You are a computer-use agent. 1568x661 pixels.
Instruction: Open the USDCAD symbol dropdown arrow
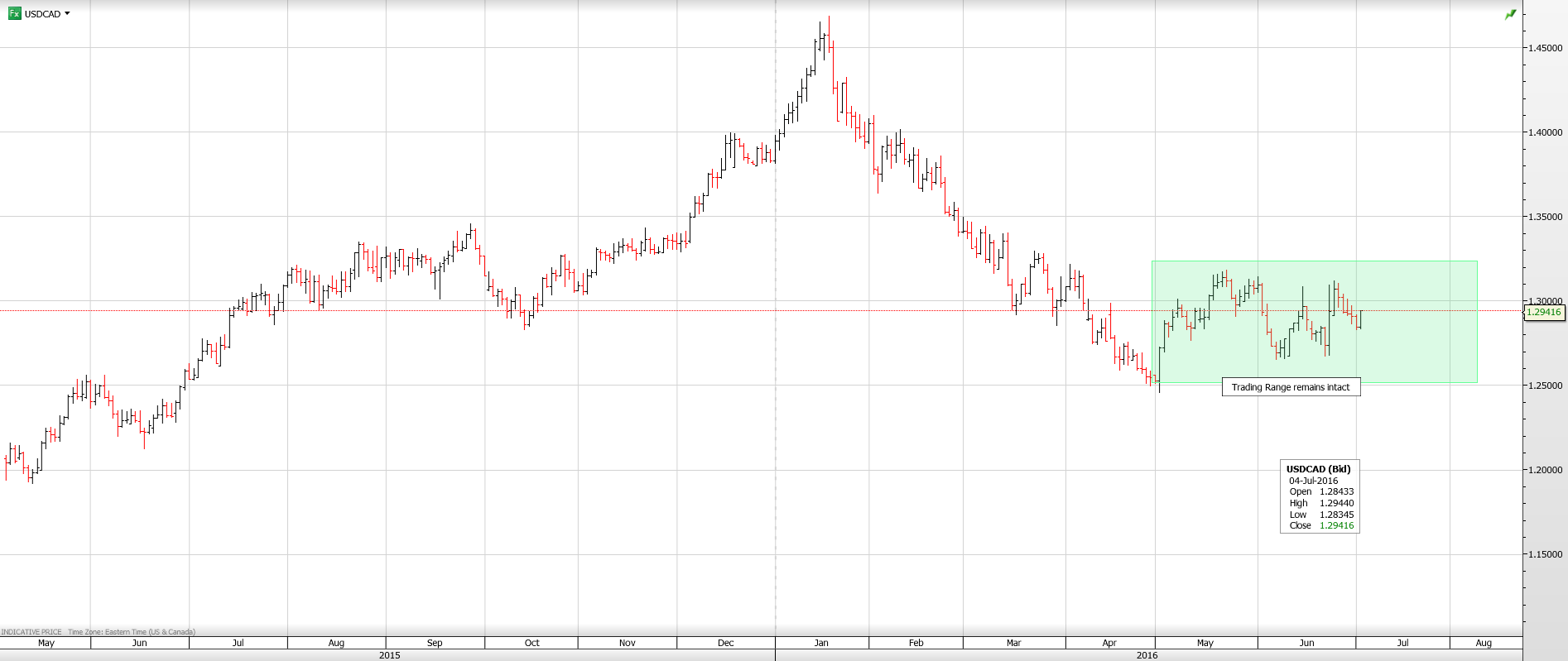click(x=67, y=13)
